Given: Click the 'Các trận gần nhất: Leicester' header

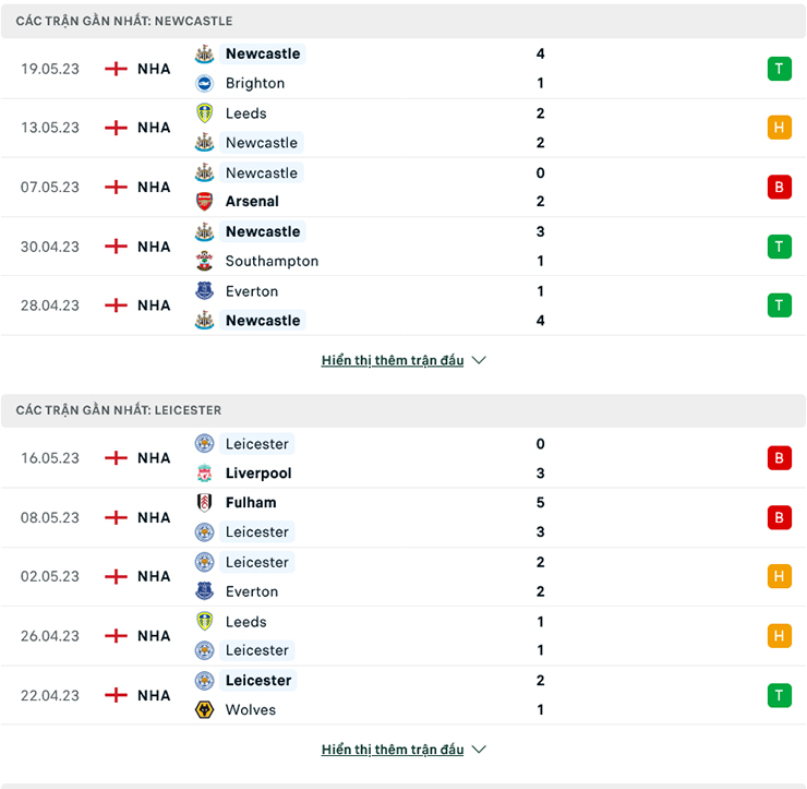Looking at the screenshot, I should 119,410.
